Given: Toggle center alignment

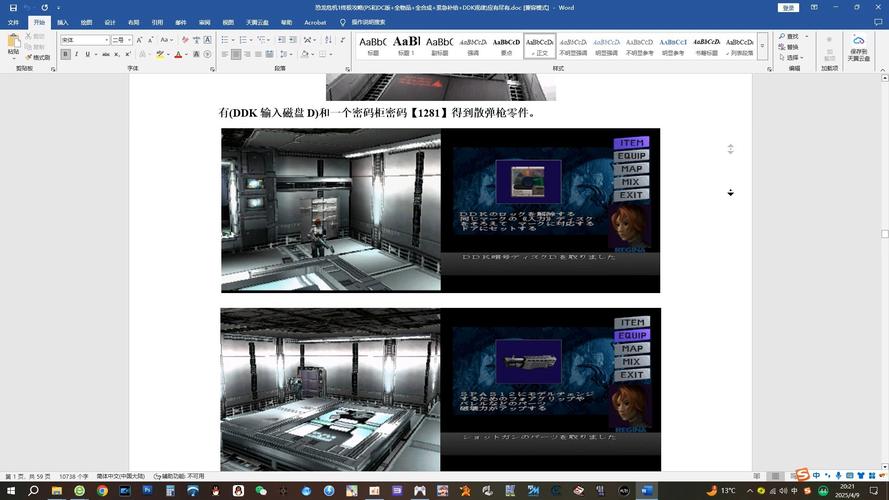Looking at the screenshot, I should pyautogui.click(x=236, y=54).
